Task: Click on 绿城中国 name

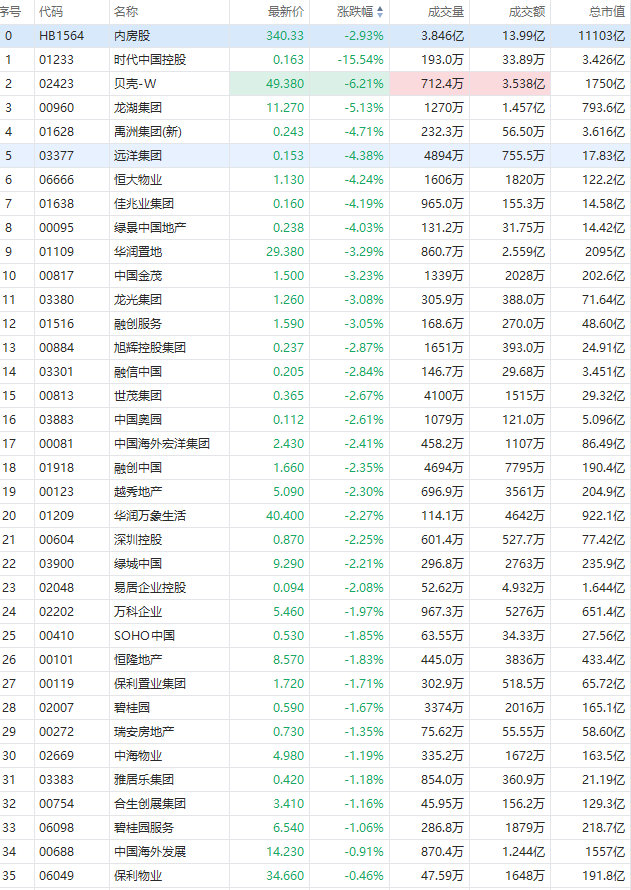Action: 138,564
